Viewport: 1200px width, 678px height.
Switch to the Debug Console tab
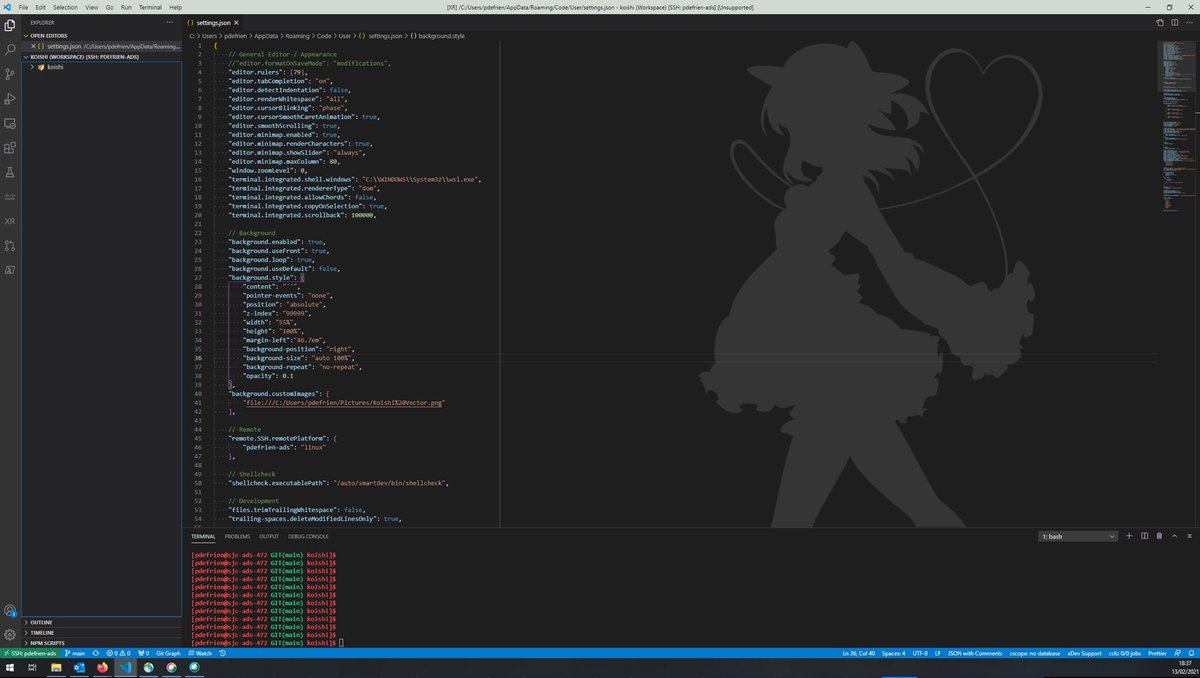(x=308, y=536)
